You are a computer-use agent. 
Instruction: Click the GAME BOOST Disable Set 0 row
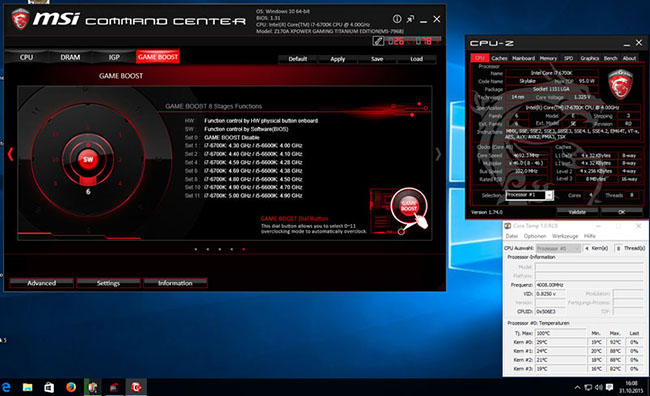(222, 137)
